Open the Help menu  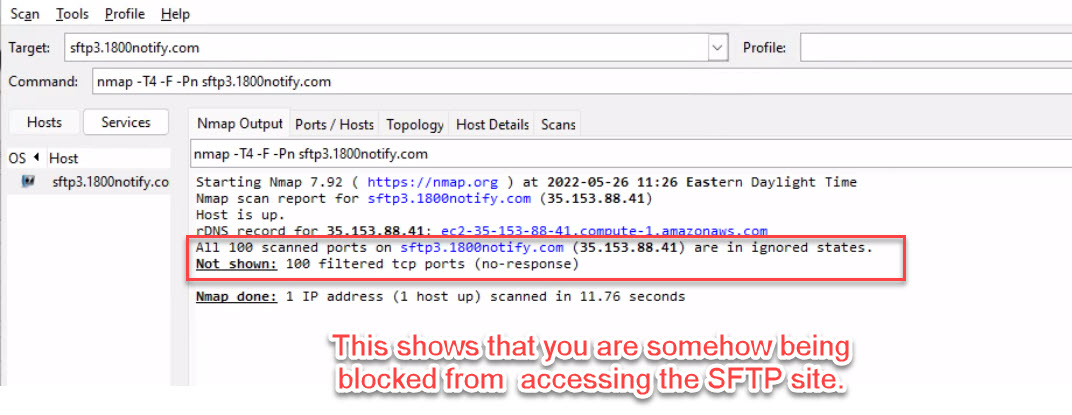175,14
